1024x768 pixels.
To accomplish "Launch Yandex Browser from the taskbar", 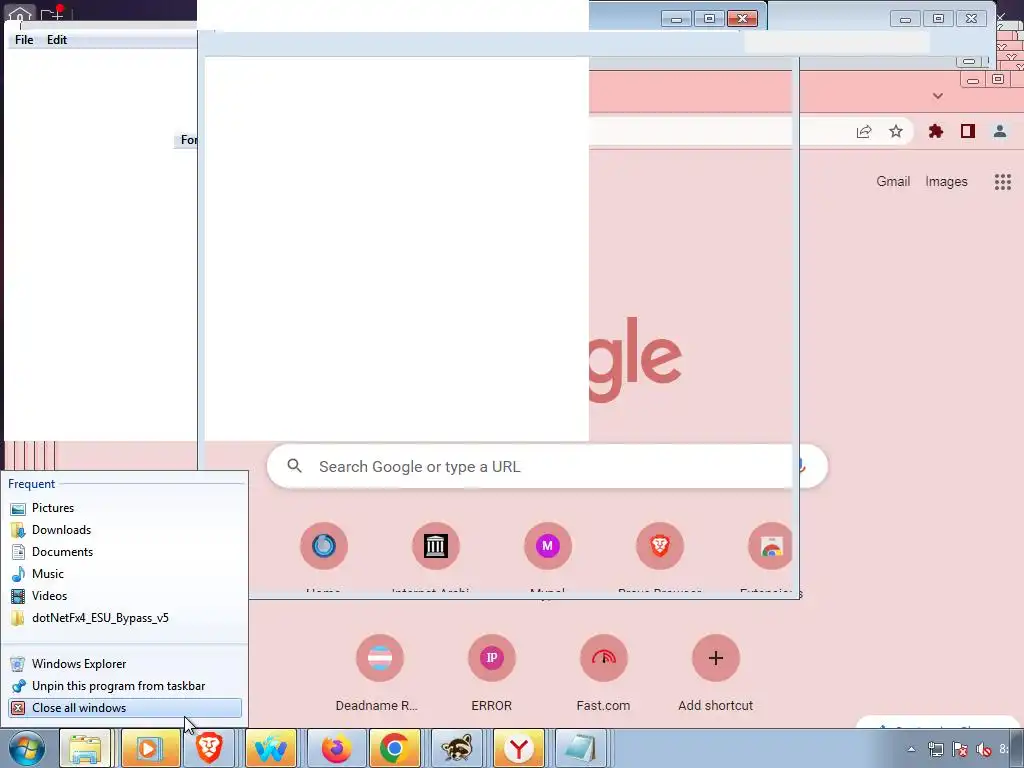I will click(518, 748).
